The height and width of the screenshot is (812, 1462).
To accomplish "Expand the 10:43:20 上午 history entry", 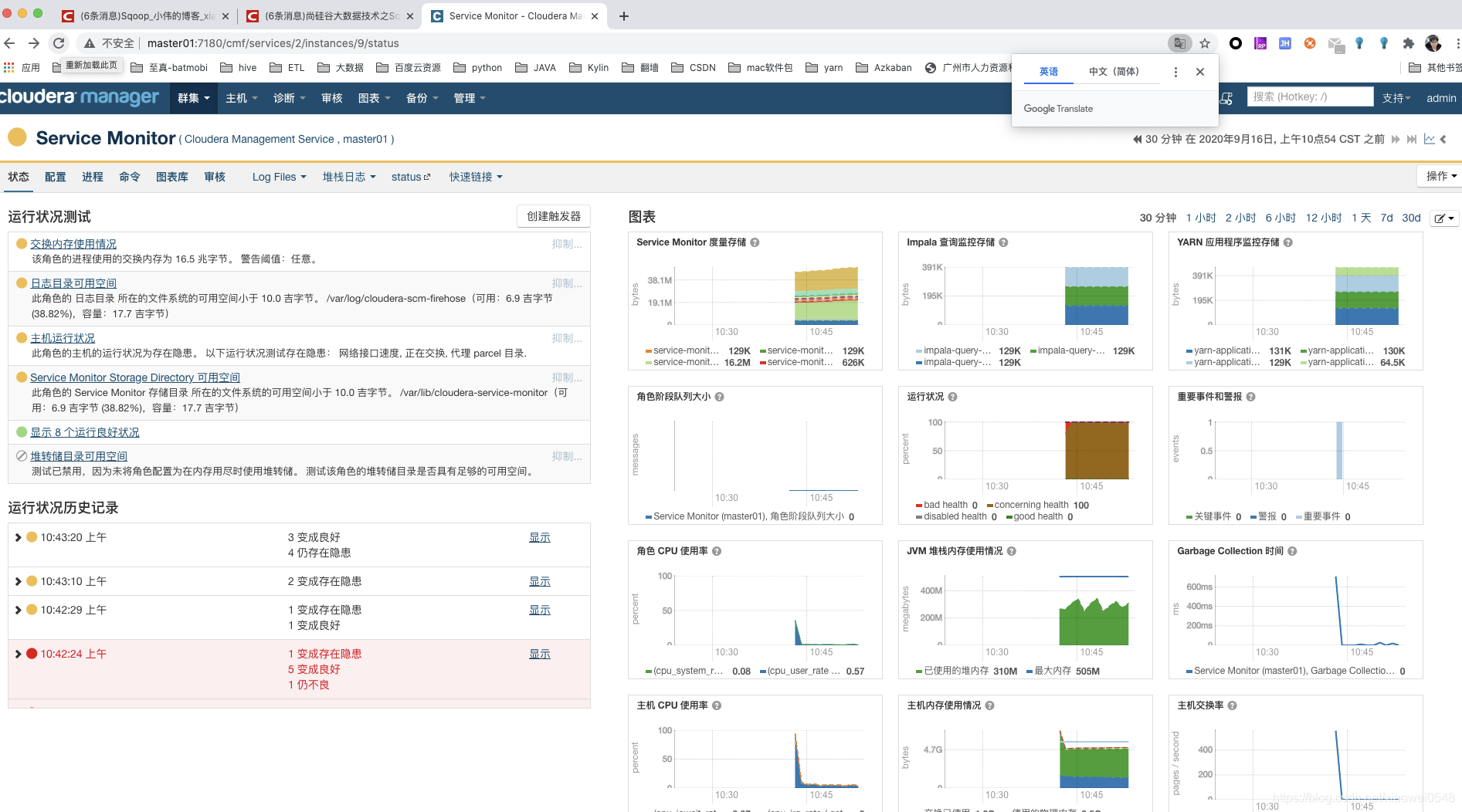I will (x=18, y=537).
